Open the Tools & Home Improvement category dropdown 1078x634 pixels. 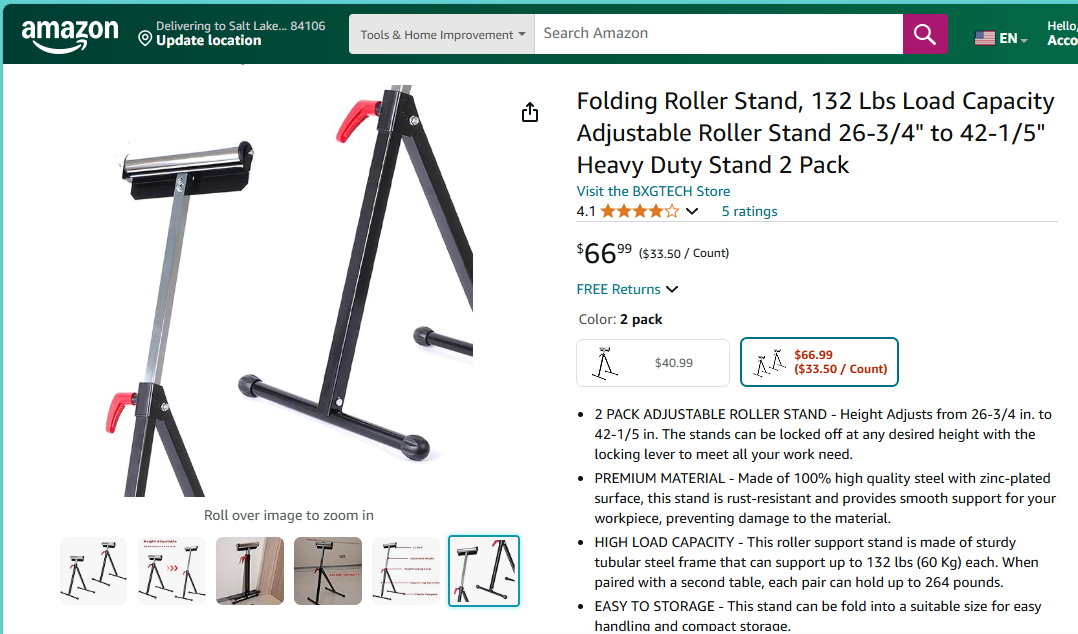pyautogui.click(x=441, y=34)
